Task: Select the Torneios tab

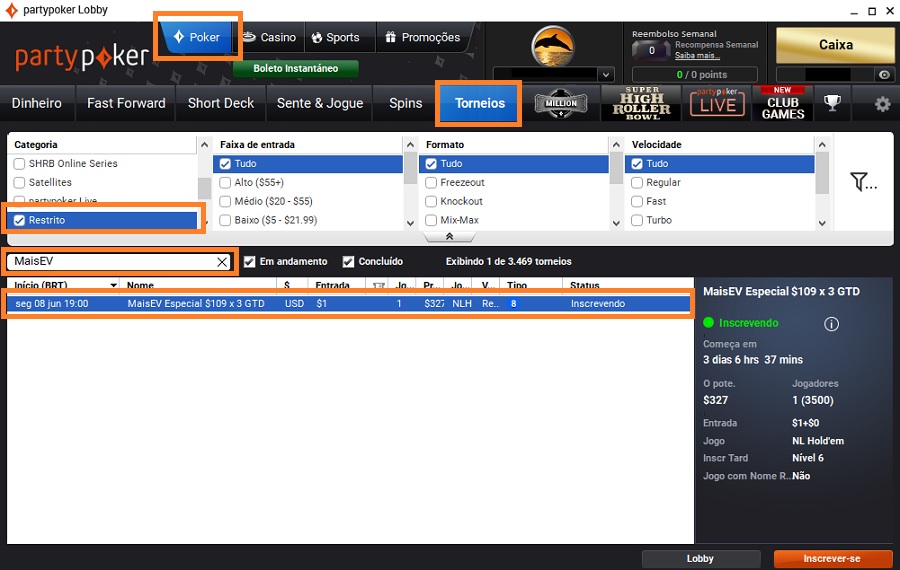Action: (x=480, y=103)
